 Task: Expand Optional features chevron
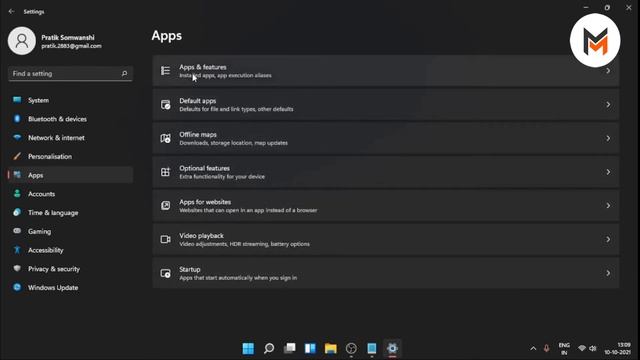tap(608, 172)
